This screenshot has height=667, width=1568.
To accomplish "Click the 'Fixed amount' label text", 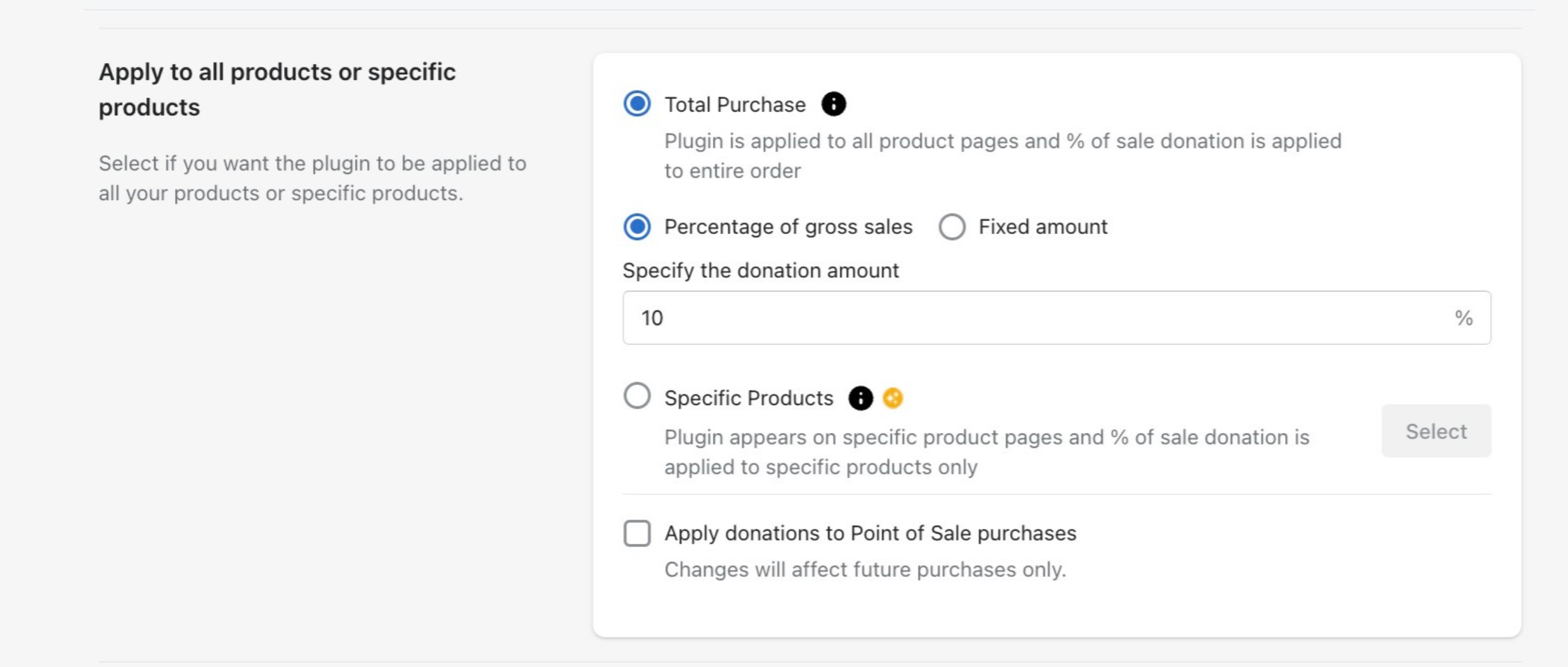I will point(1043,227).
